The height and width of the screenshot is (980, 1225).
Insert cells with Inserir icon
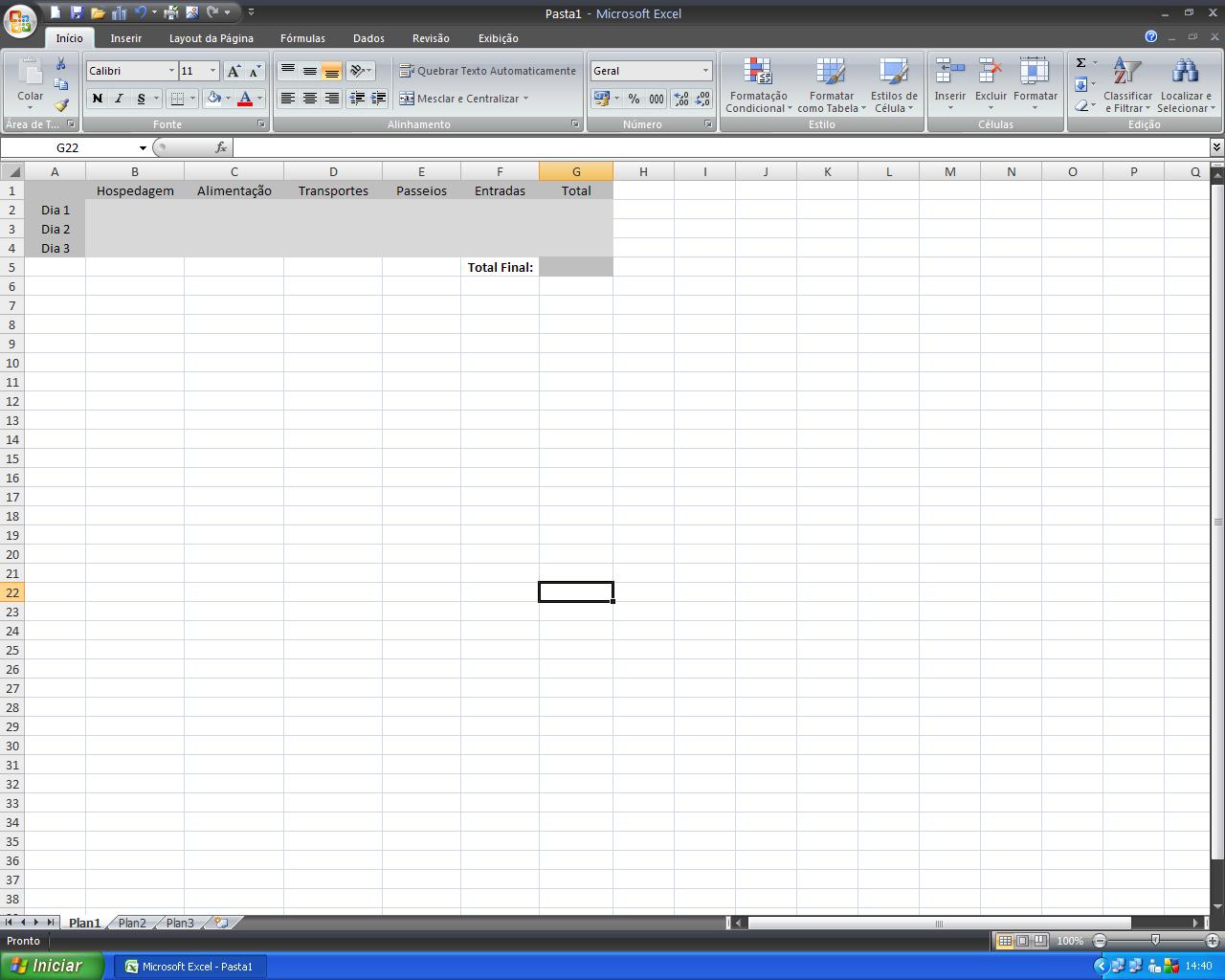pyautogui.click(x=949, y=72)
